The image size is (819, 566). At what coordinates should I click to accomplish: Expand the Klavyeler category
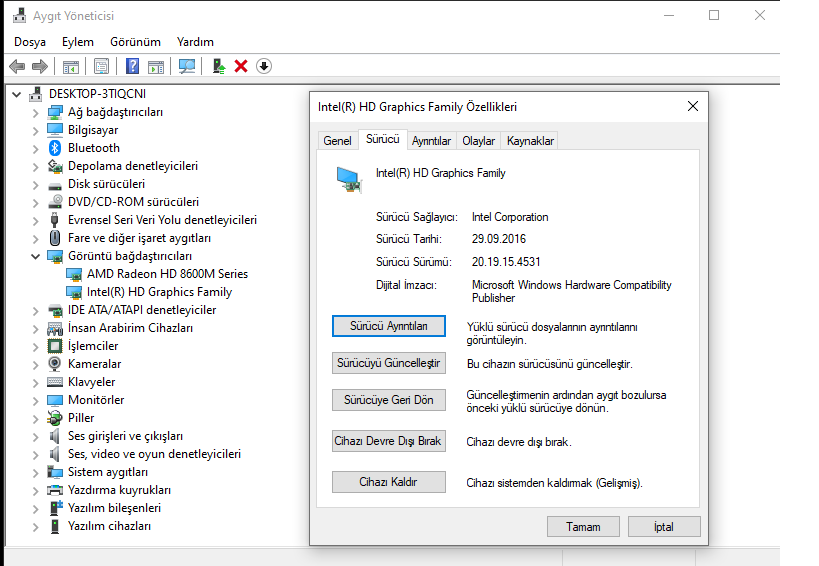(36, 382)
